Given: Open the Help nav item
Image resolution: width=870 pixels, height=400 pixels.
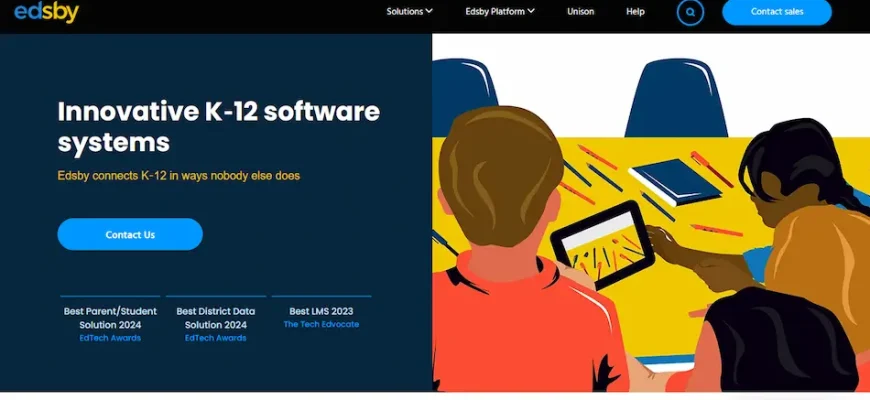Looking at the screenshot, I should pyautogui.click(x=635, y=12).
